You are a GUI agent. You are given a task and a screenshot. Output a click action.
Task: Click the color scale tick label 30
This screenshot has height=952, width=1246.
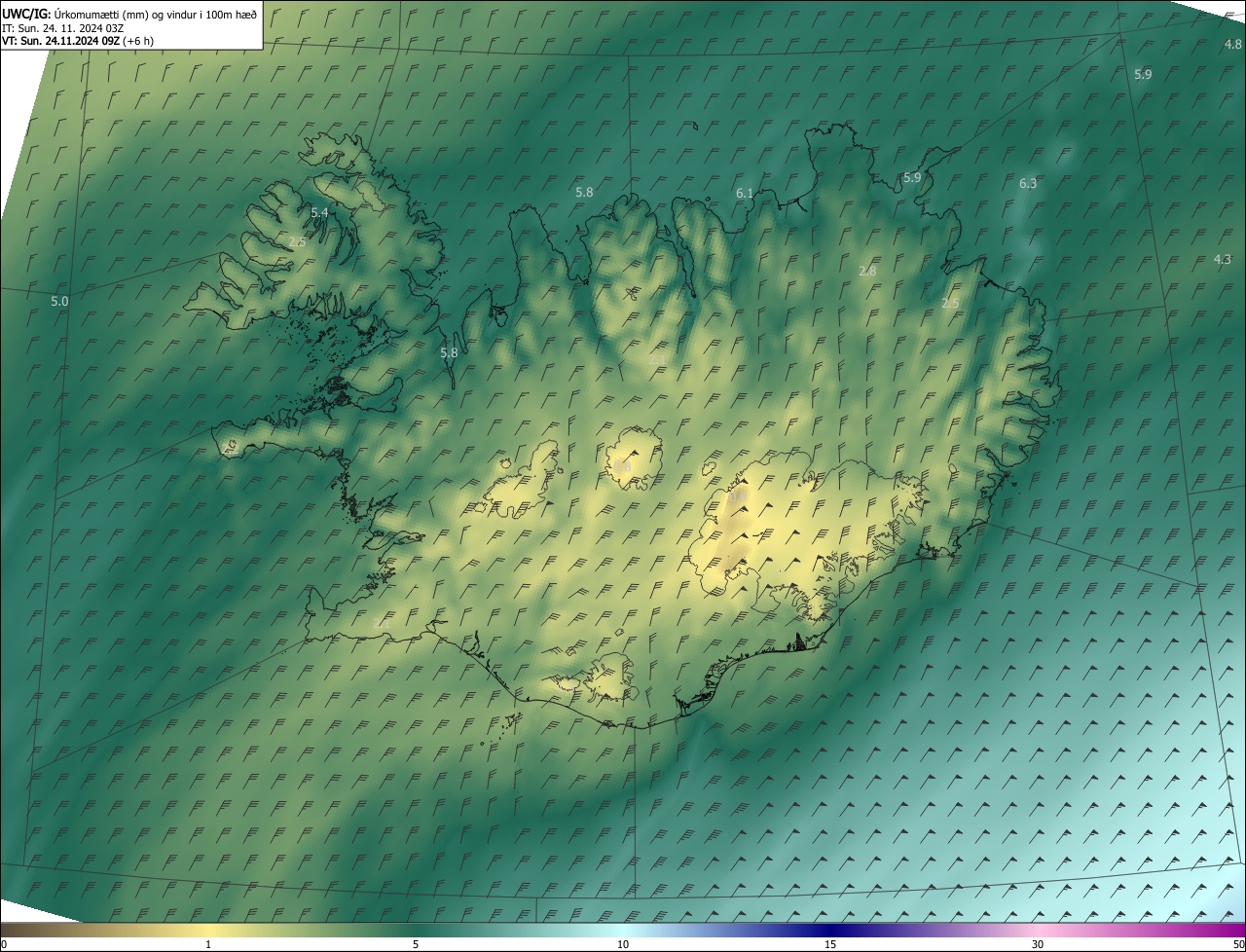click(x=1038, y=944)
